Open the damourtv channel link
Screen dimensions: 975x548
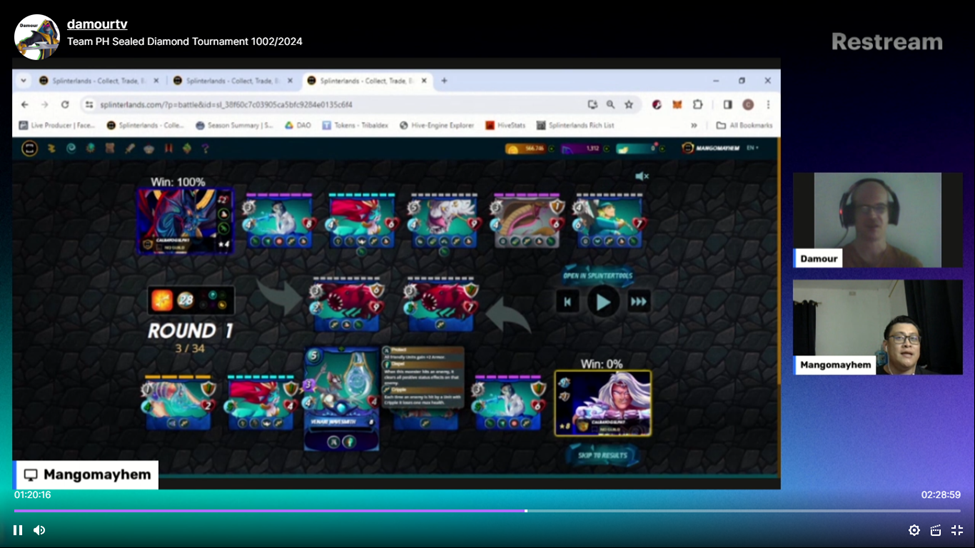click(x=97, y=24)
